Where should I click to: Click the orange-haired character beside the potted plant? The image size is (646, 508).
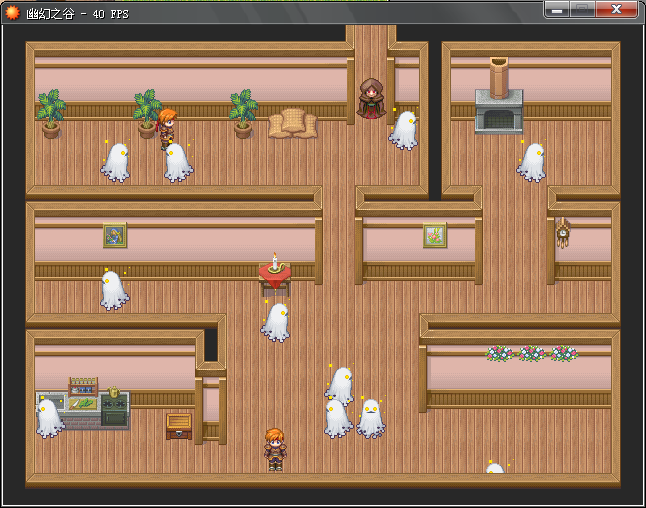167,129
